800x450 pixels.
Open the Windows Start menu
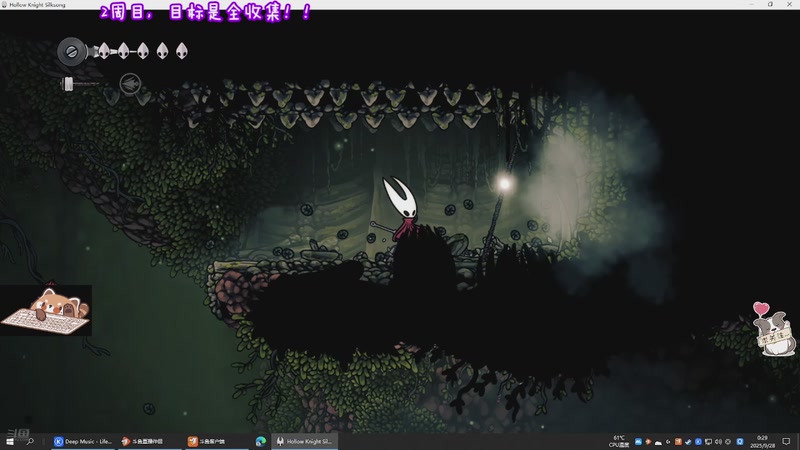tap(10, 441)
